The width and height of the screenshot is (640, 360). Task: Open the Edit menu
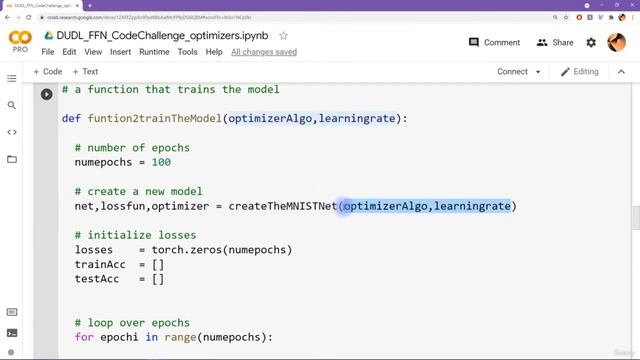(x=69, y=52)
